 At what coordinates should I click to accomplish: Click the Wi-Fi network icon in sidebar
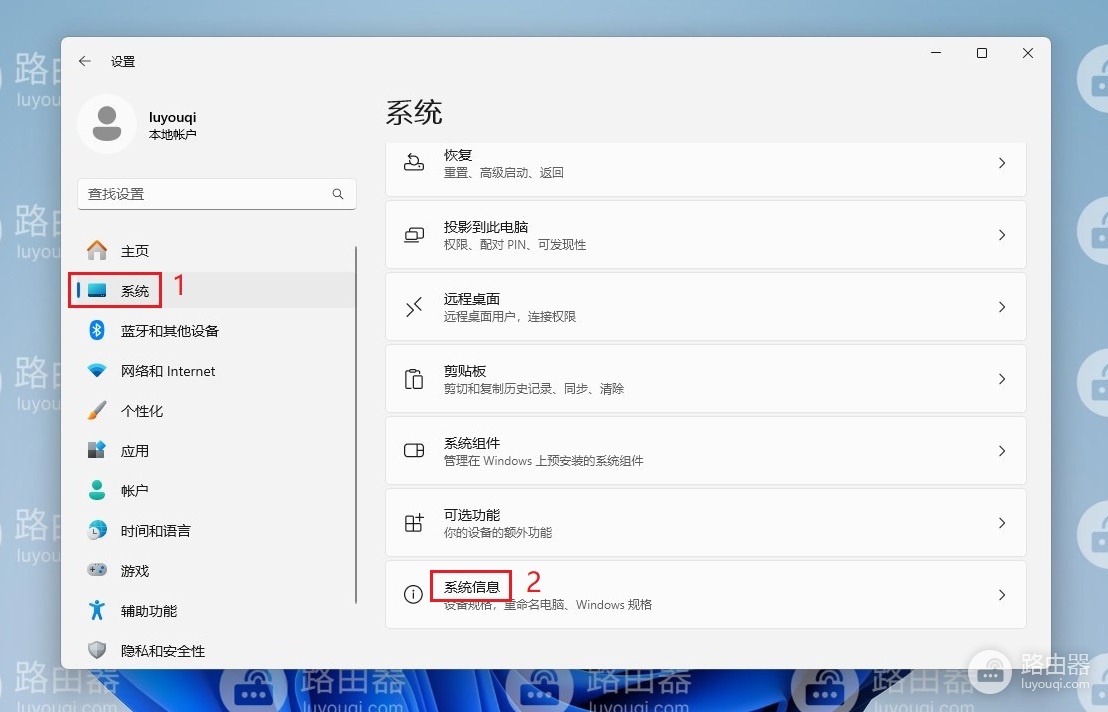coord(97,370)
